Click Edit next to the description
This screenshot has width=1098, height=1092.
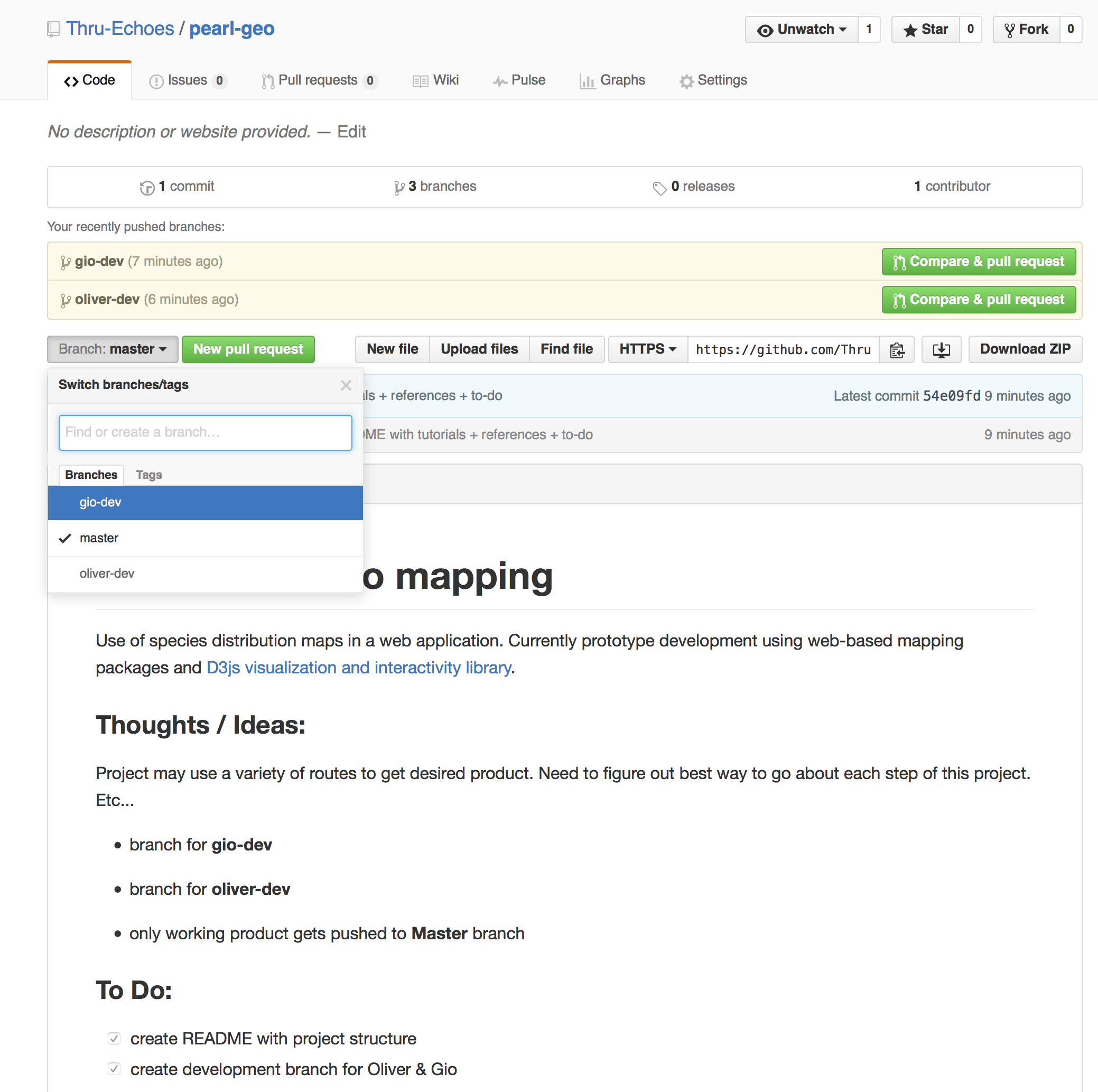point(351,132)
